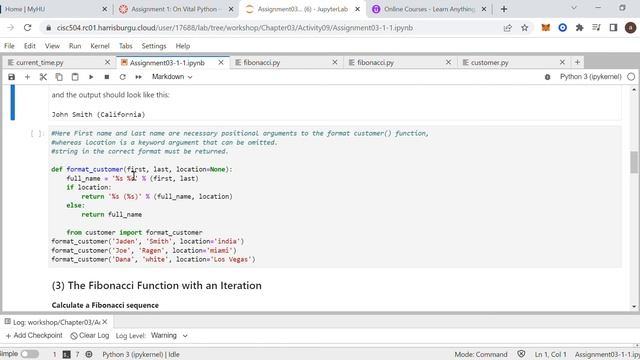Screen dimensions: 640x360
Task: Click the browser address bar URL
Action: pos(235,28)
